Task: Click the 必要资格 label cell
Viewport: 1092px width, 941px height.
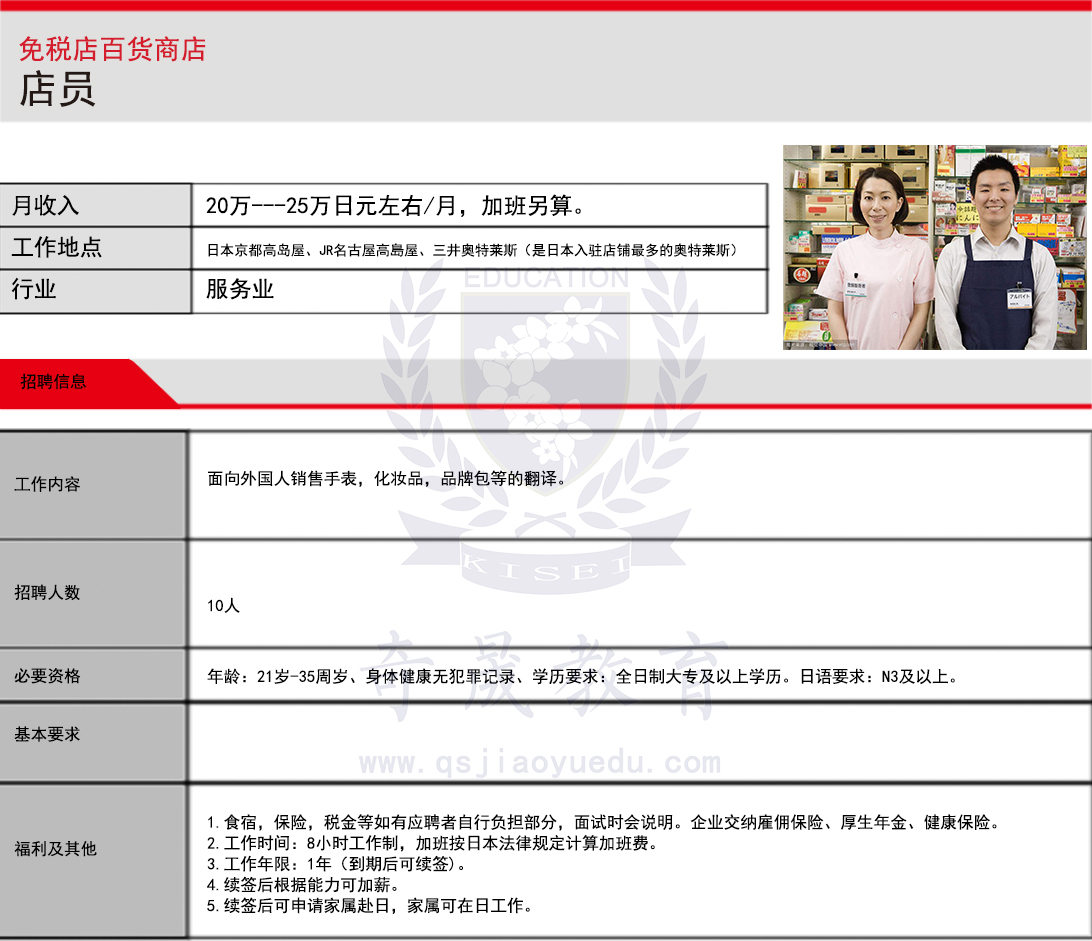Action: (93, 676)
